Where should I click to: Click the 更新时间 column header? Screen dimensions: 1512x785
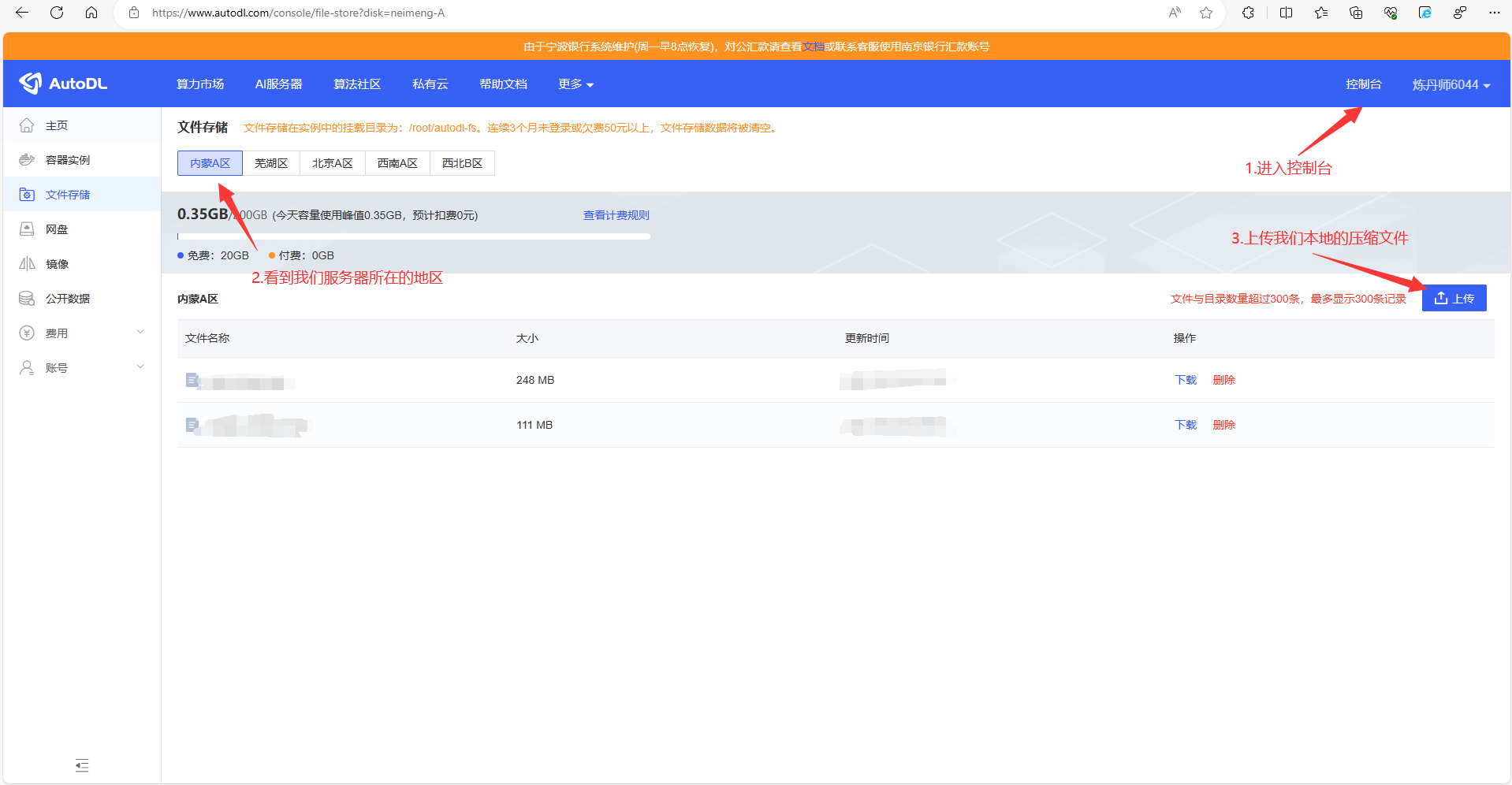[x=867, y=338]
